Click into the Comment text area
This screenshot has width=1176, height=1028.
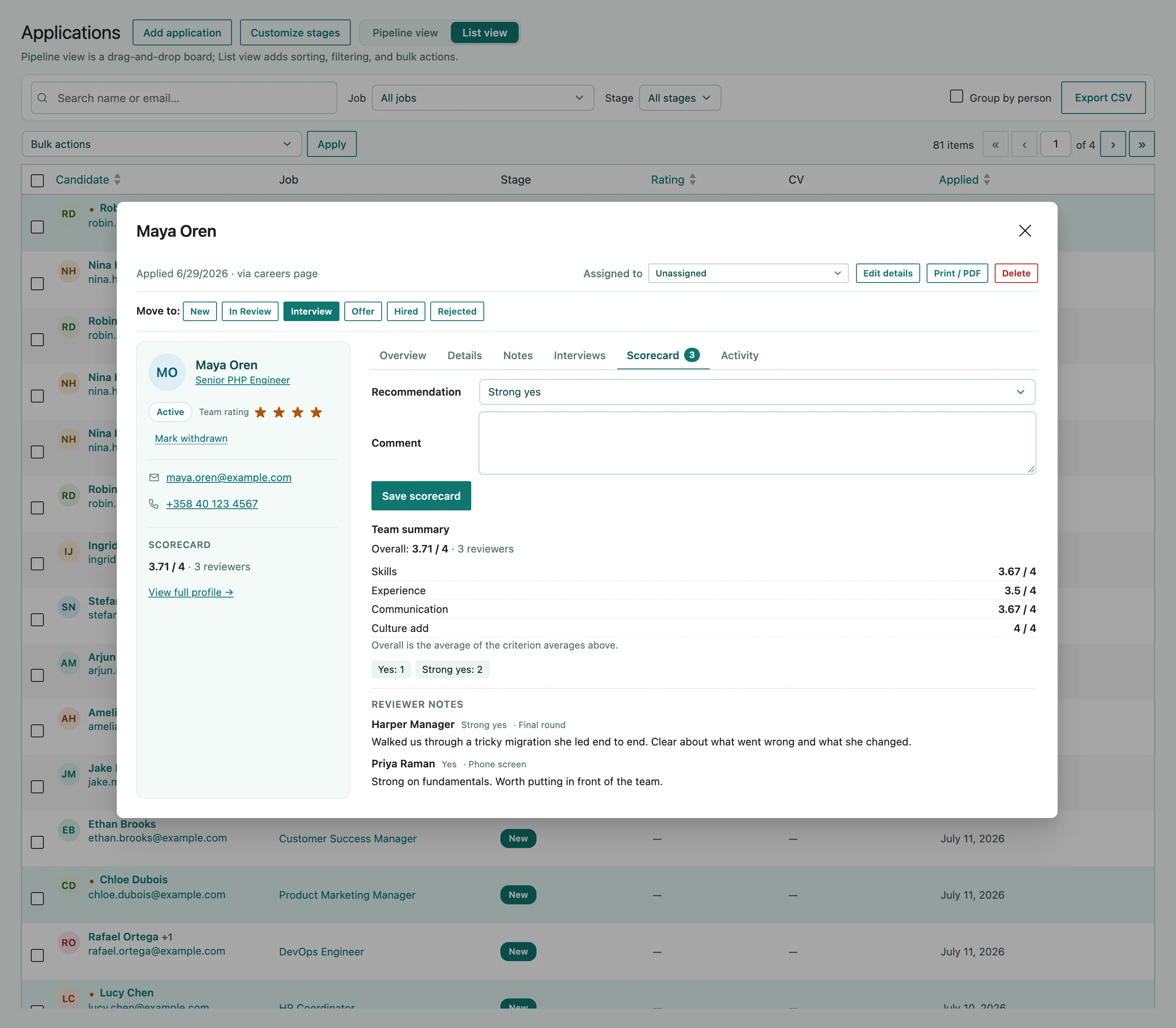757,443
